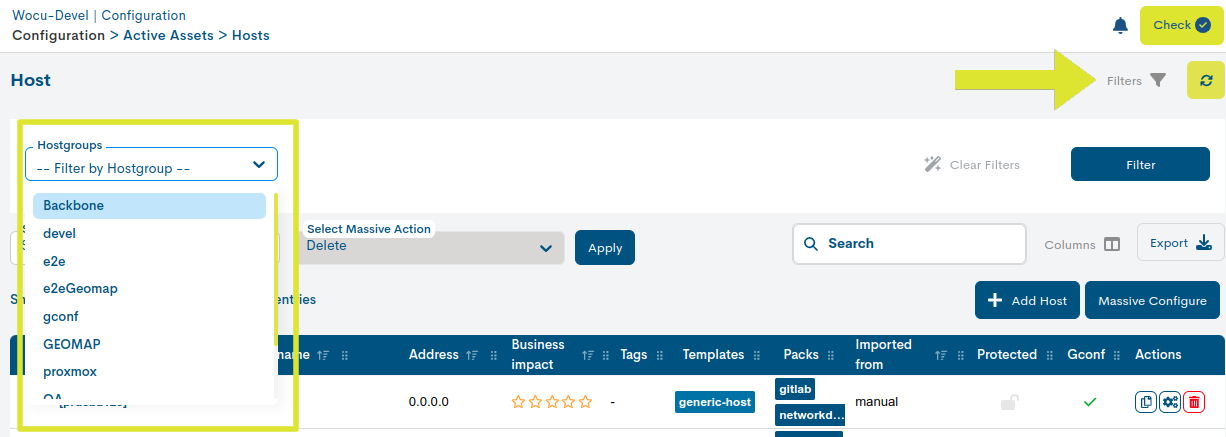Screen dimensions: 1226x437
Task: Click the manual imported-from cell
Action: point(877,402)
